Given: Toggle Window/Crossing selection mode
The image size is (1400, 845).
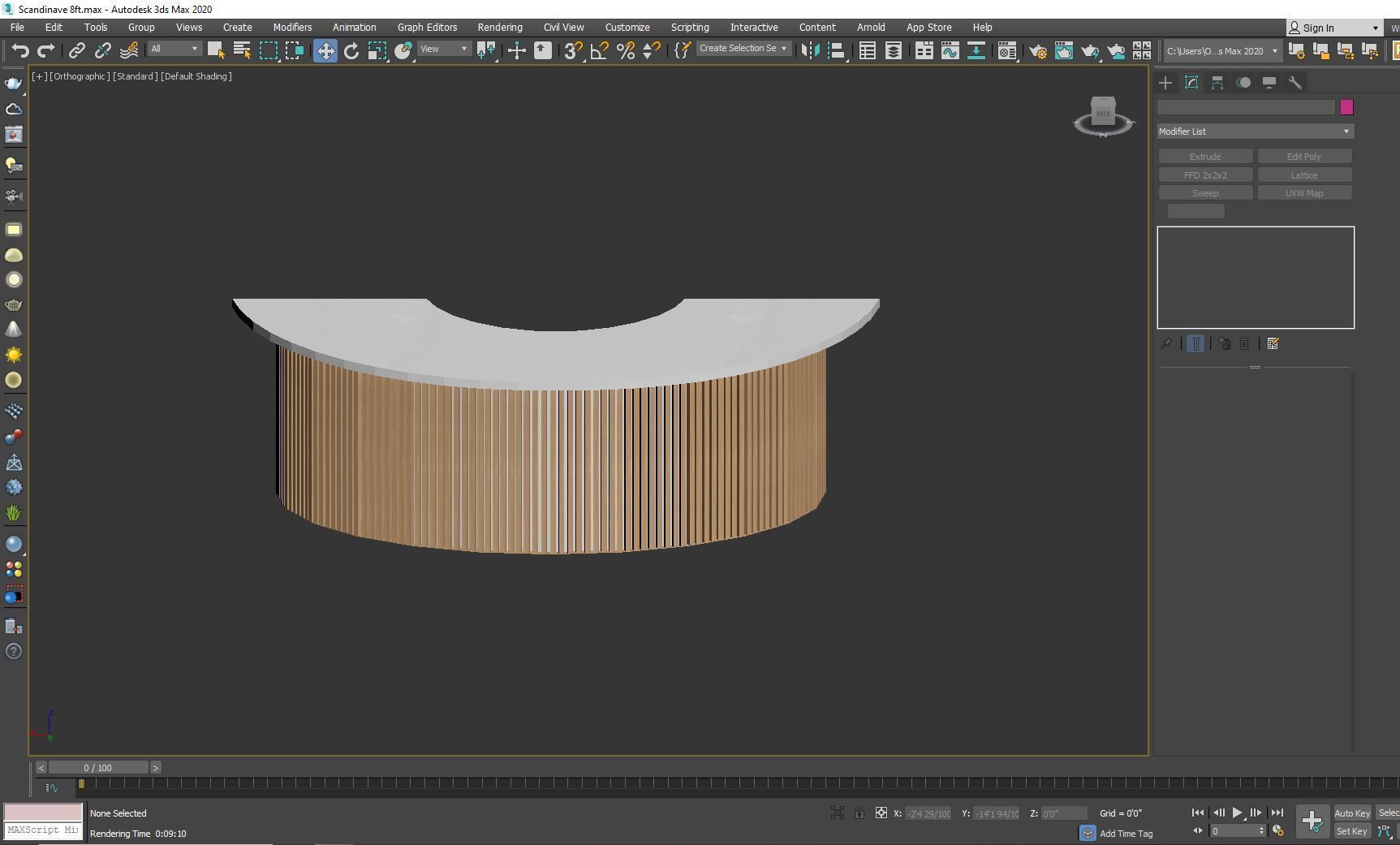Looking at the screenshot, I should tap(294, 50).
